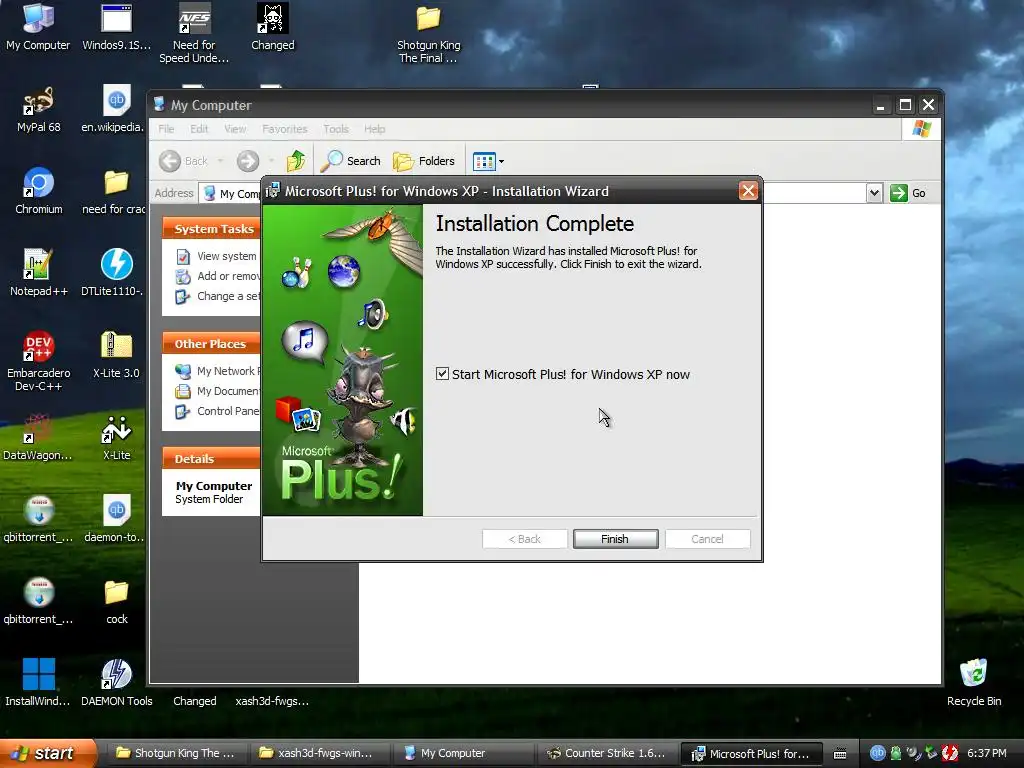
Task: Open the My Computer desktop icon
Action: click(x=38, y=26)
